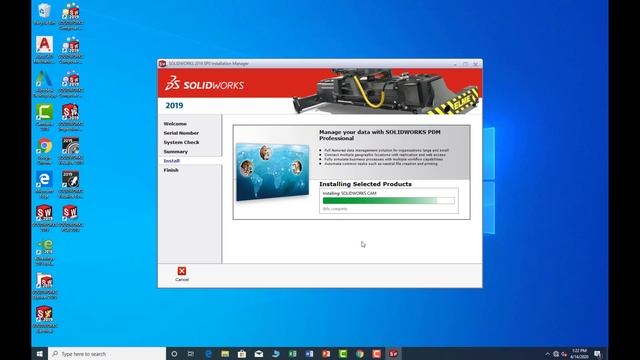This screenshot has width=640, height=360.
Task: Open Mail from the taskbar
Action: pos(259,354)
